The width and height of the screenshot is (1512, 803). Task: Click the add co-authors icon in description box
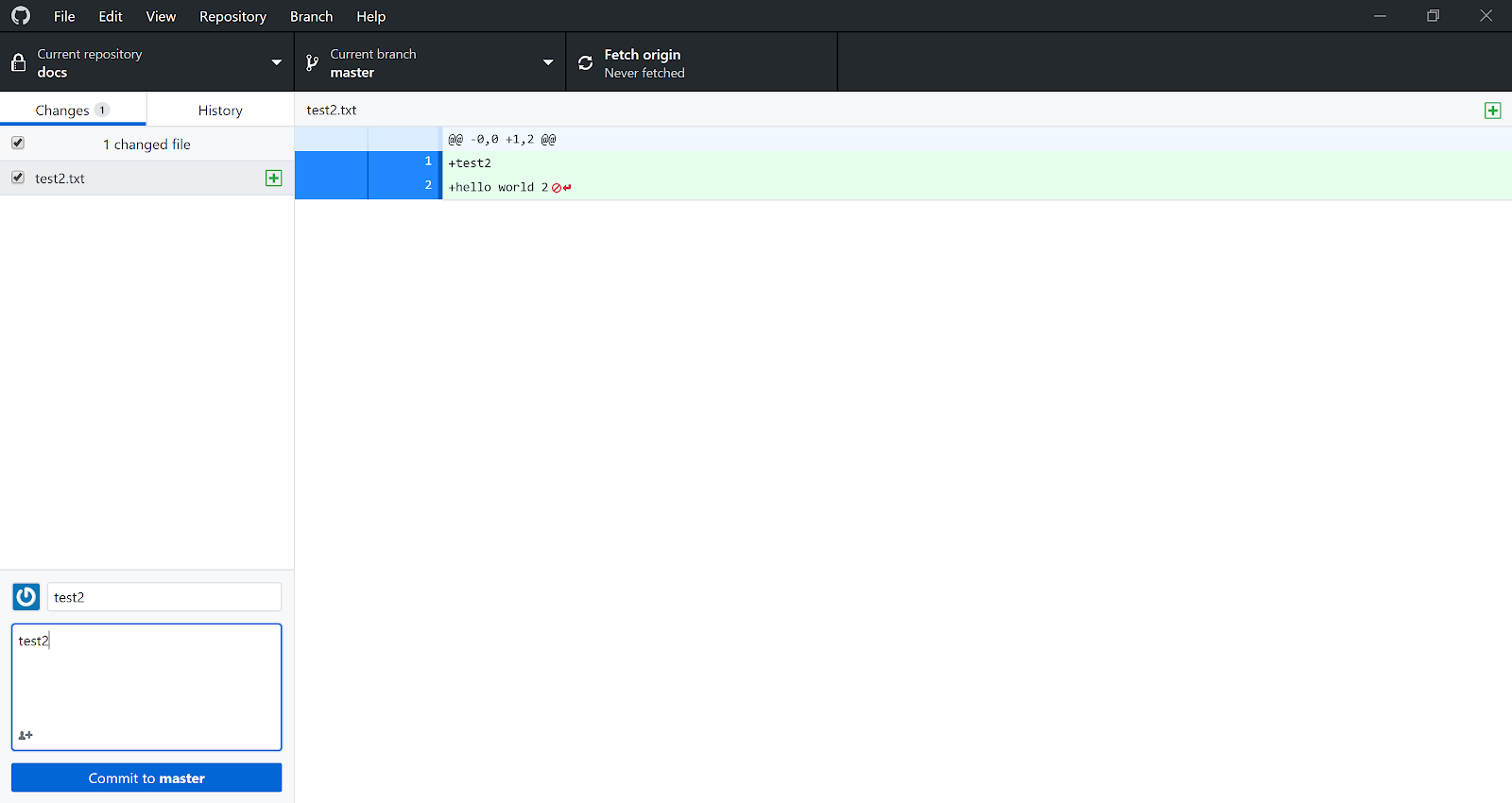26,735
